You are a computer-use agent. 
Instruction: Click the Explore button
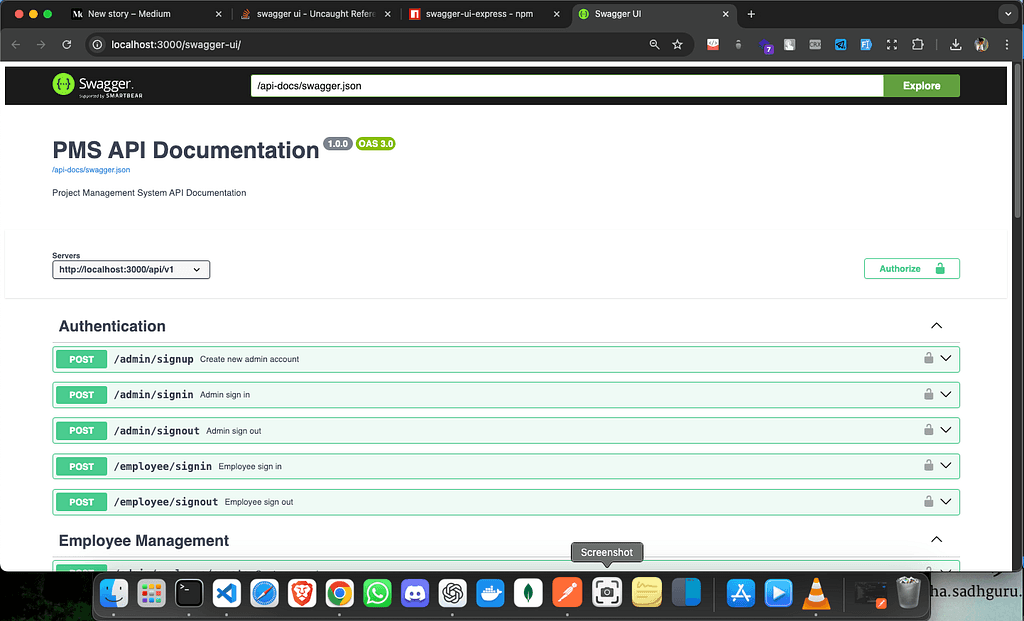(920, 85)
